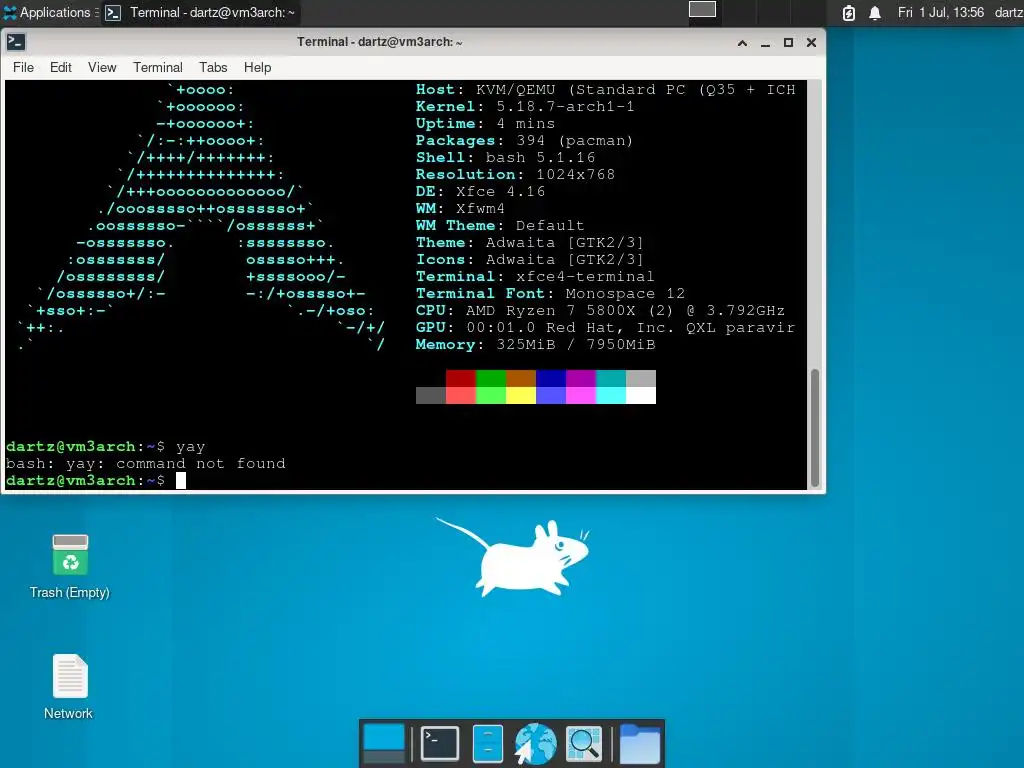
Task: Click the CPU line showing AMD Ryzen 7 5800X
Action: tap(600, 310)
